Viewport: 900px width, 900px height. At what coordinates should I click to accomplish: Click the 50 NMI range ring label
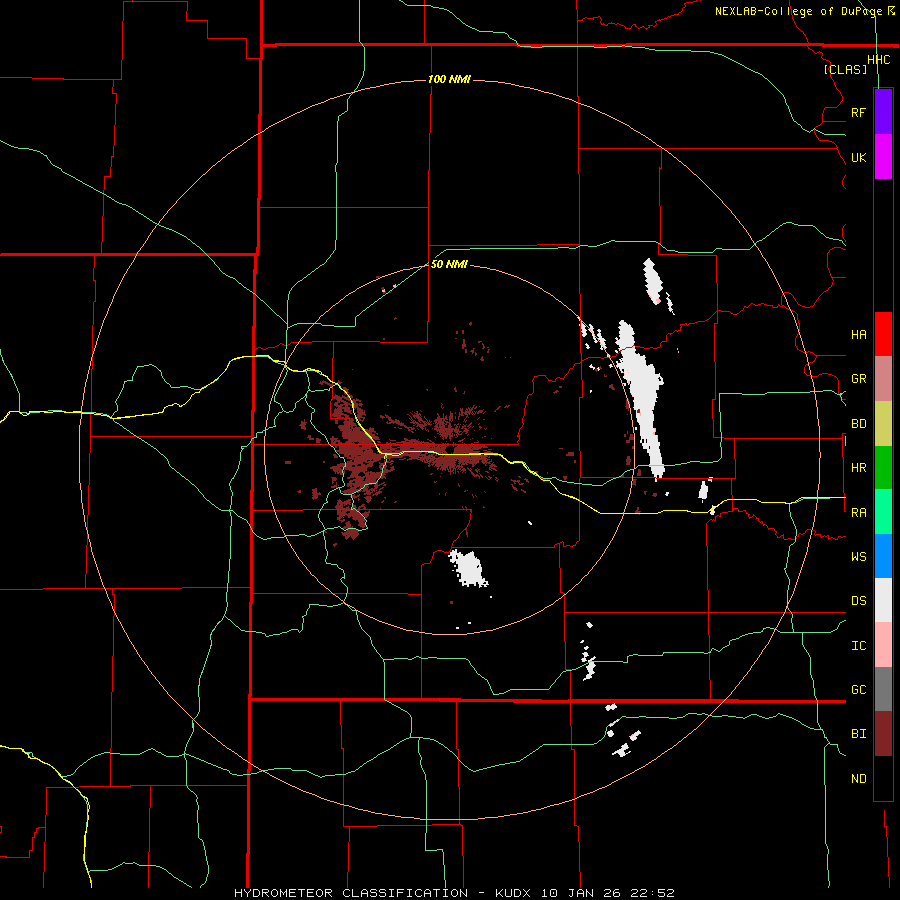click(449, 265)
